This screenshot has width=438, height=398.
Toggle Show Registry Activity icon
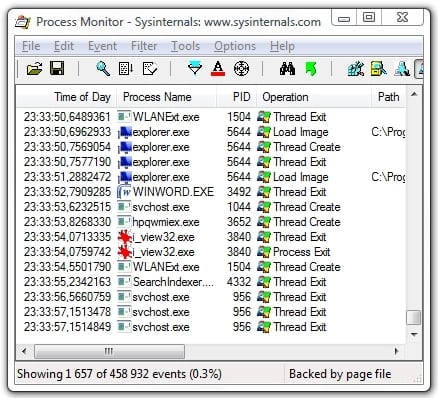tap(356, 69)
